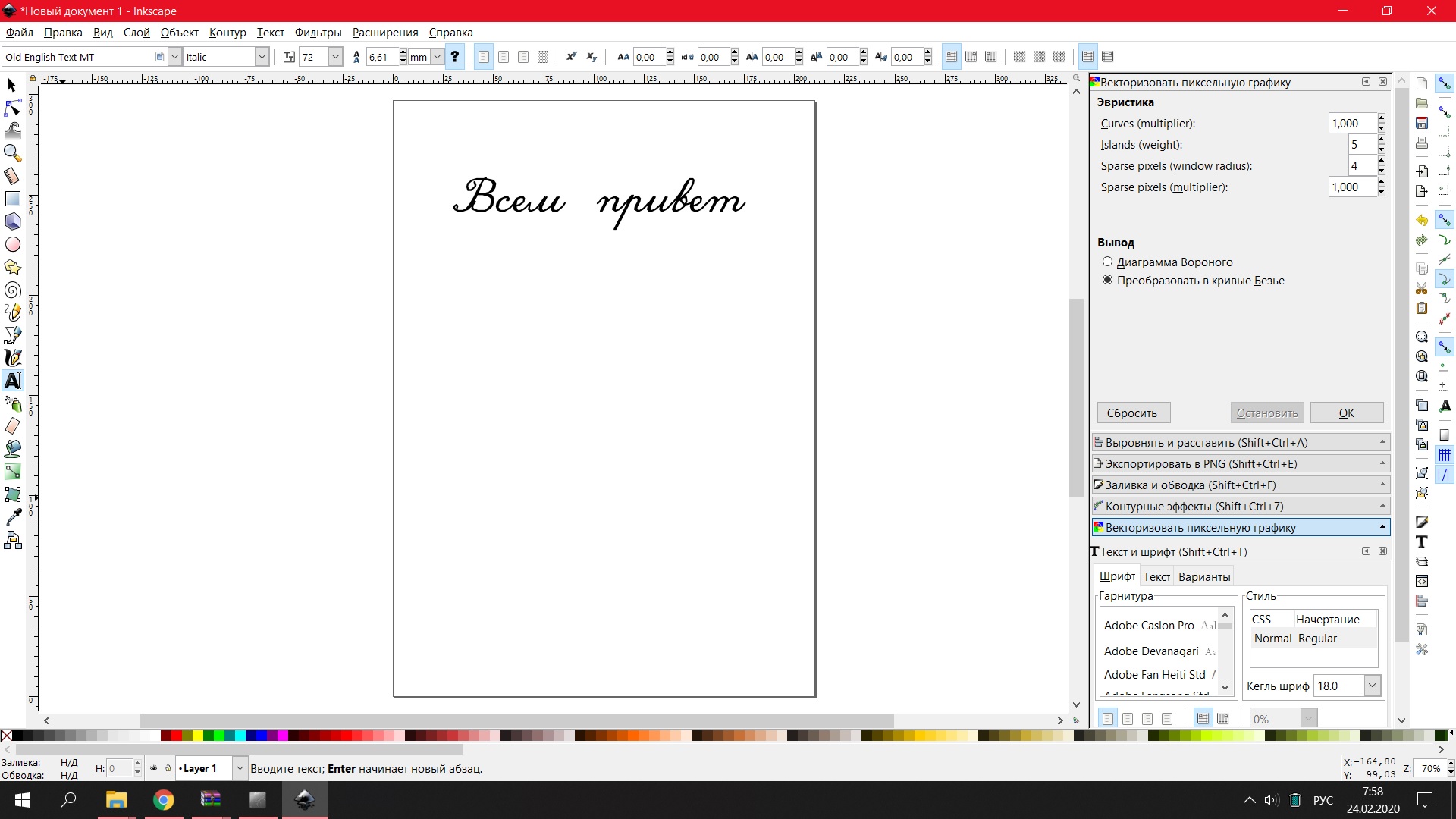Select the Calligraphy pen tool

pyautogui.click(x=12, y=358)
